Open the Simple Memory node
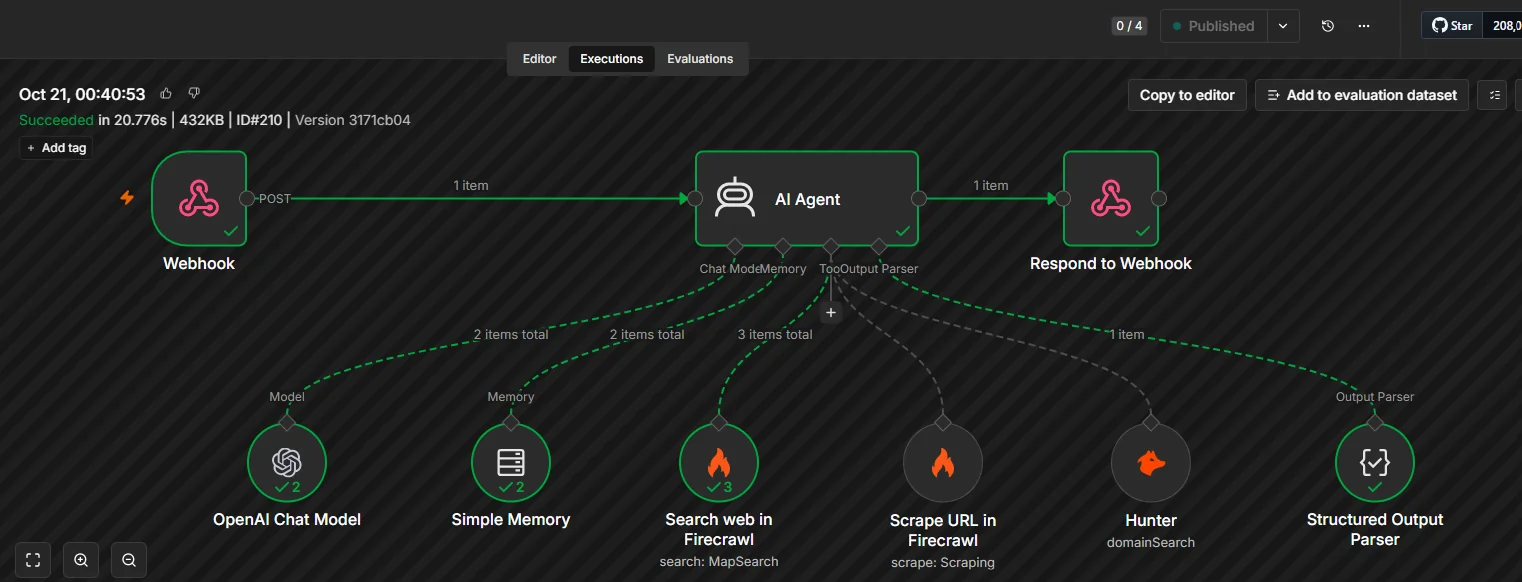This screenshot has width=1522, height=582. point(511,462)
